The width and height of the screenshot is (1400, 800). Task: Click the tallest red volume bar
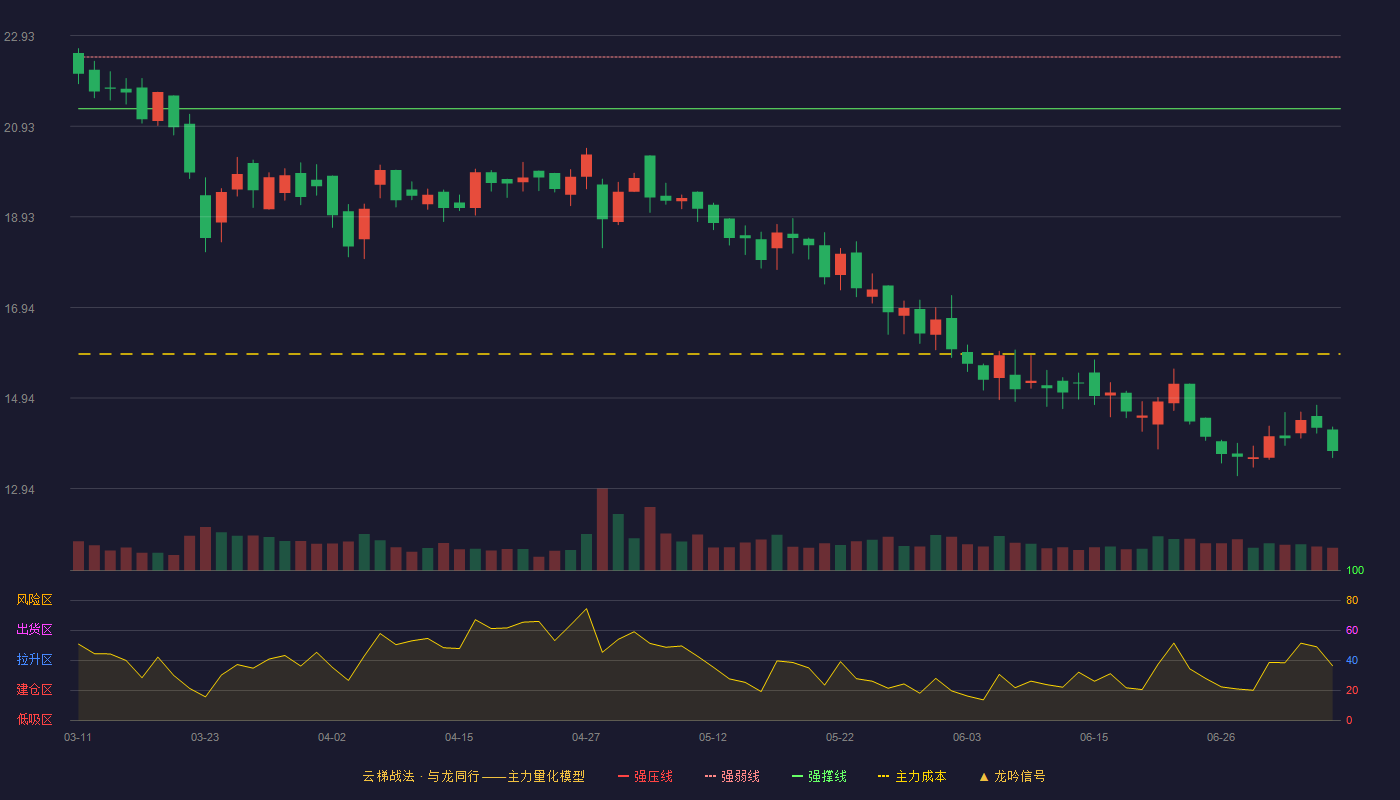click(x=602, y=529)
